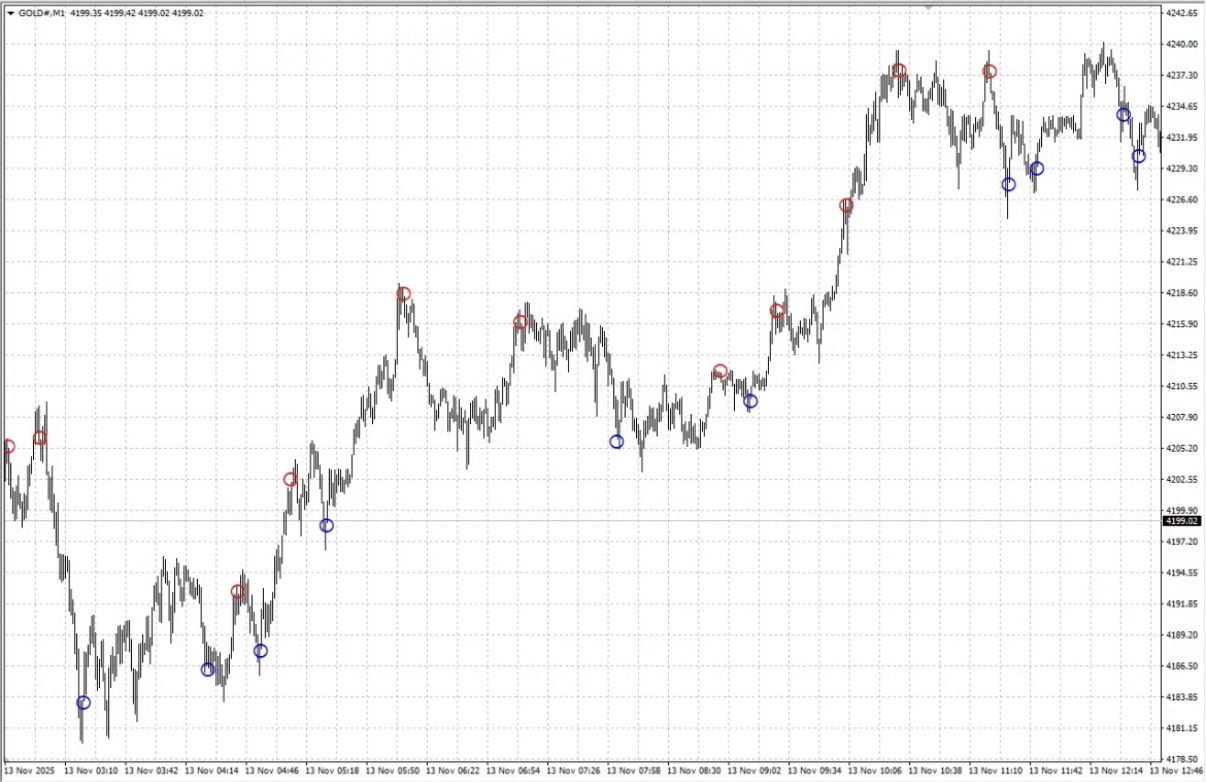1206x782 pixels.
Task: Select the 13 Nov 03:10 time label
Action: [91, 772]
